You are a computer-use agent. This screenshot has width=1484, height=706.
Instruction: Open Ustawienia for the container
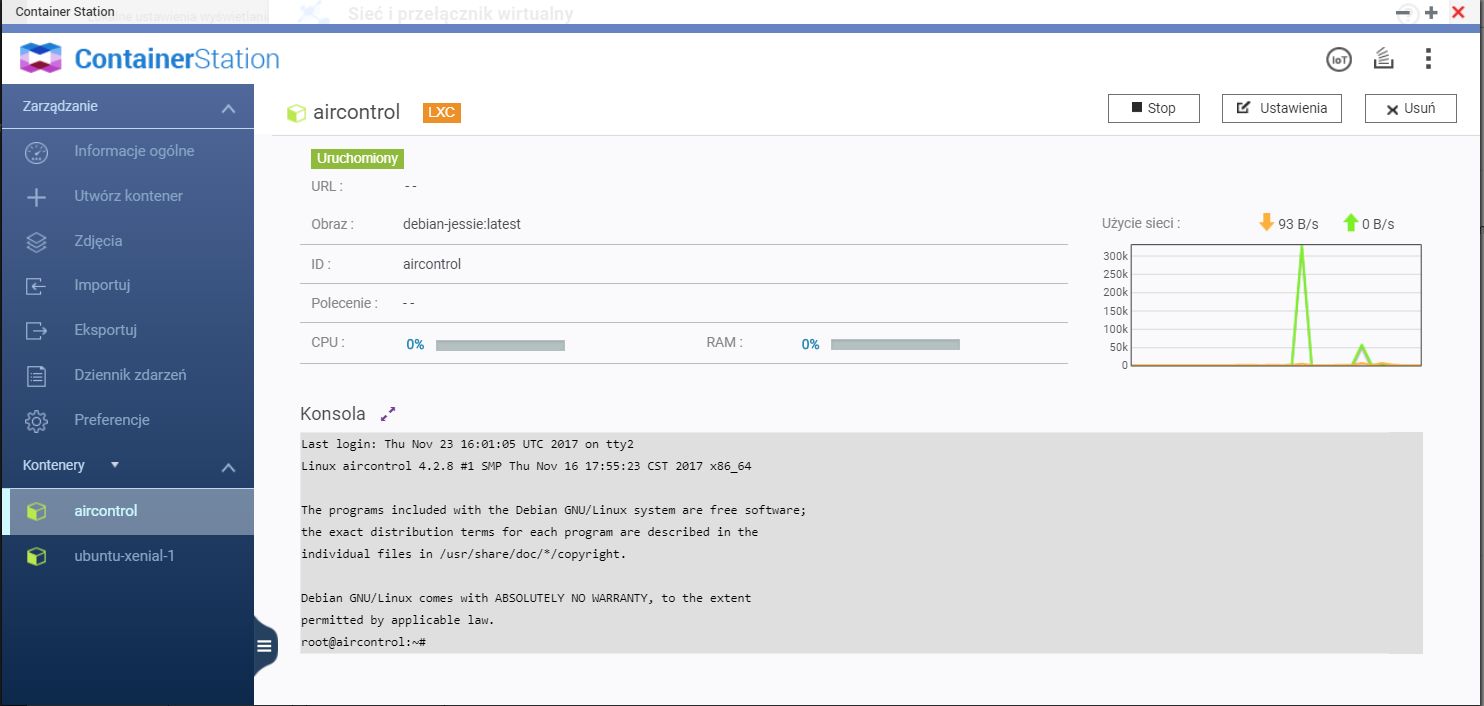pyautogui.click(x=1281, y=108)
